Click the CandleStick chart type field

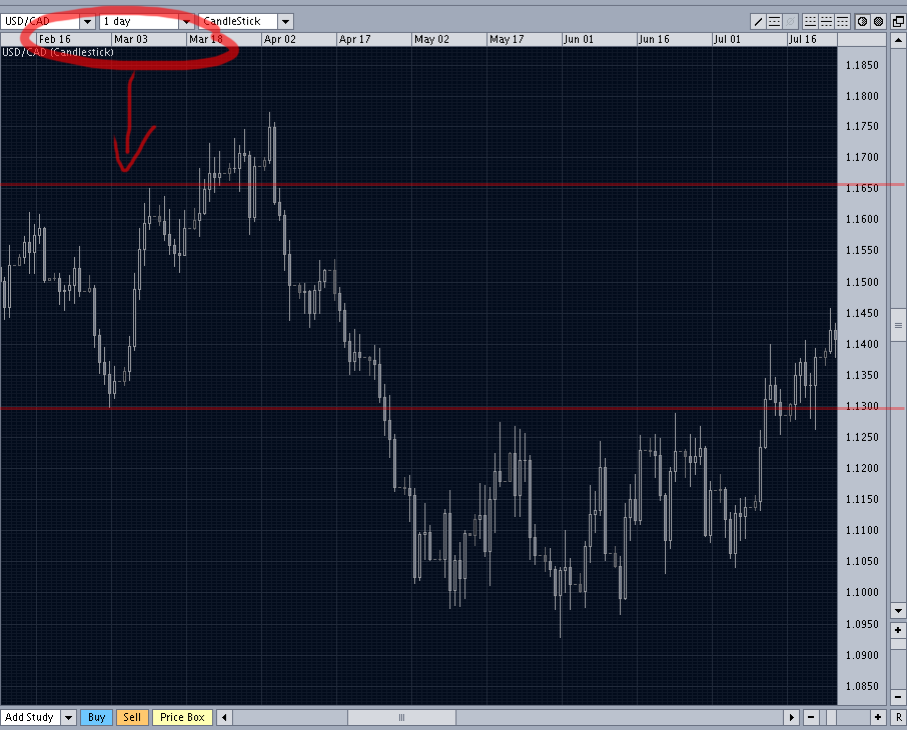[x=238, y=22]
